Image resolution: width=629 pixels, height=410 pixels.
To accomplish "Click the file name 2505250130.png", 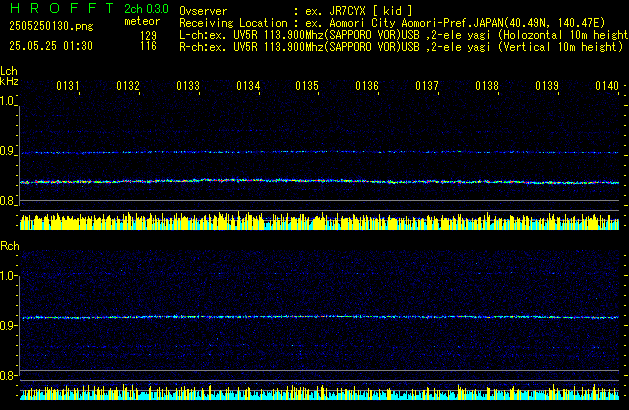I will pyautogui.click(x=51, y=26).
